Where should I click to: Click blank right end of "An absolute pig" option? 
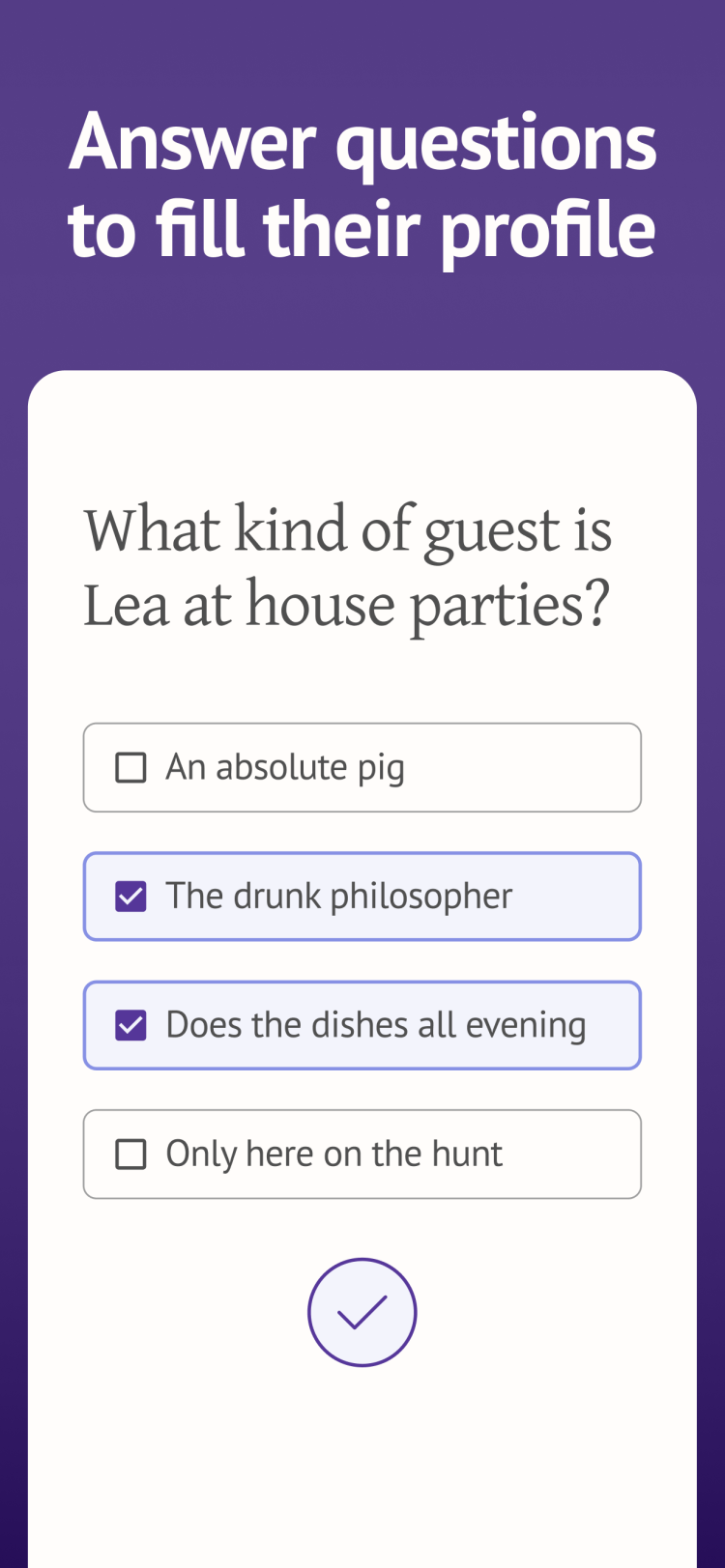pyautogui.click(x=561, y=768)
